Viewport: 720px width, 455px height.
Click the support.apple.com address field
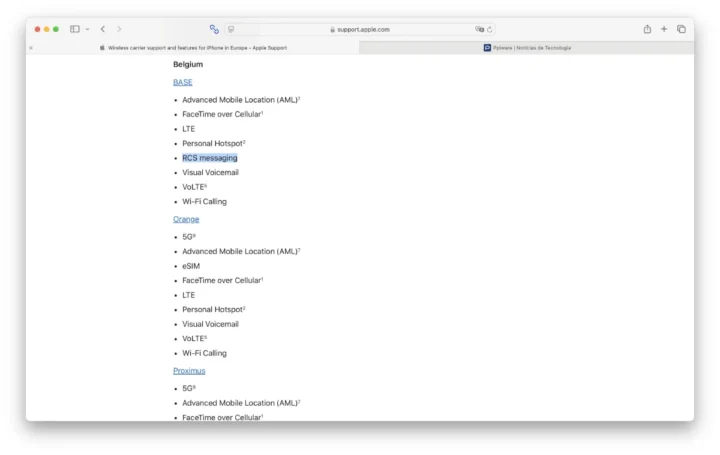[x=360, y=29]
